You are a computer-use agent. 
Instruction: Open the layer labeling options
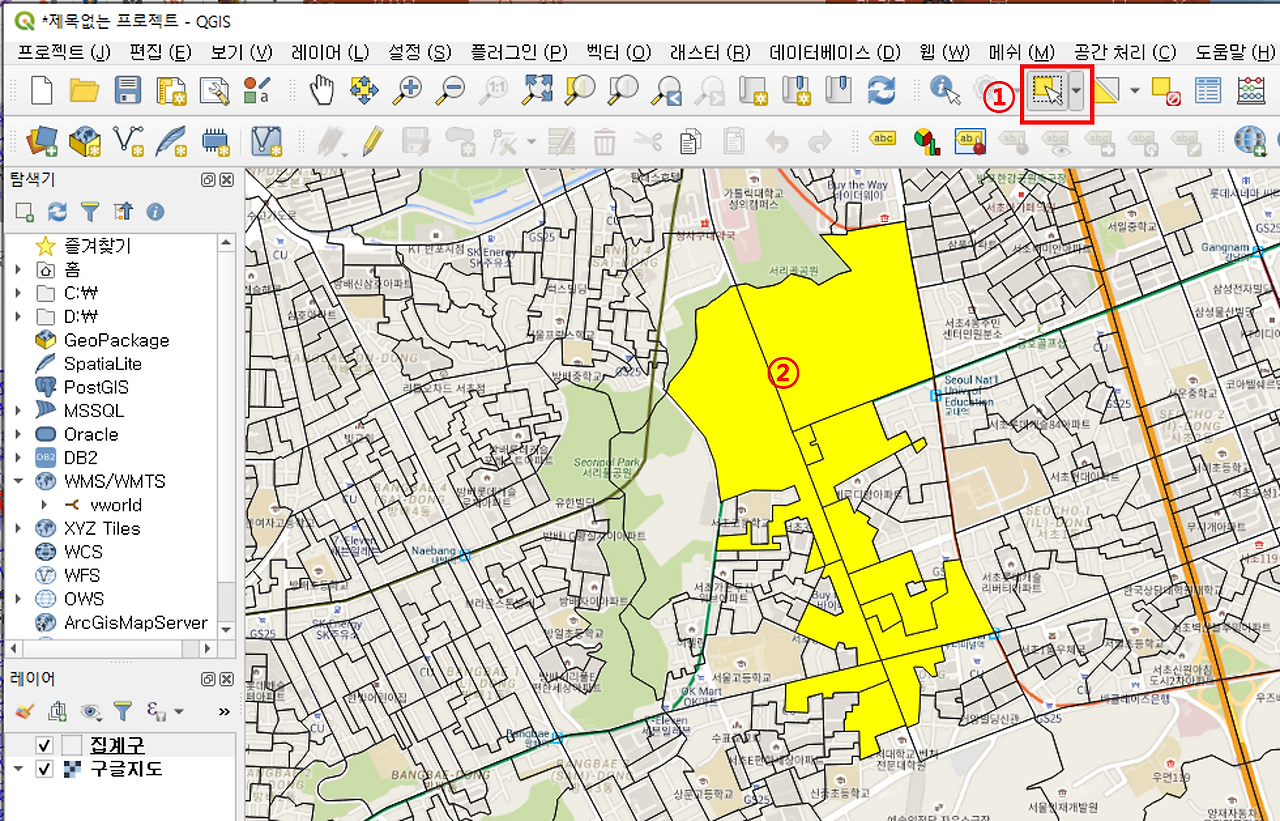(x=885, y=141)
